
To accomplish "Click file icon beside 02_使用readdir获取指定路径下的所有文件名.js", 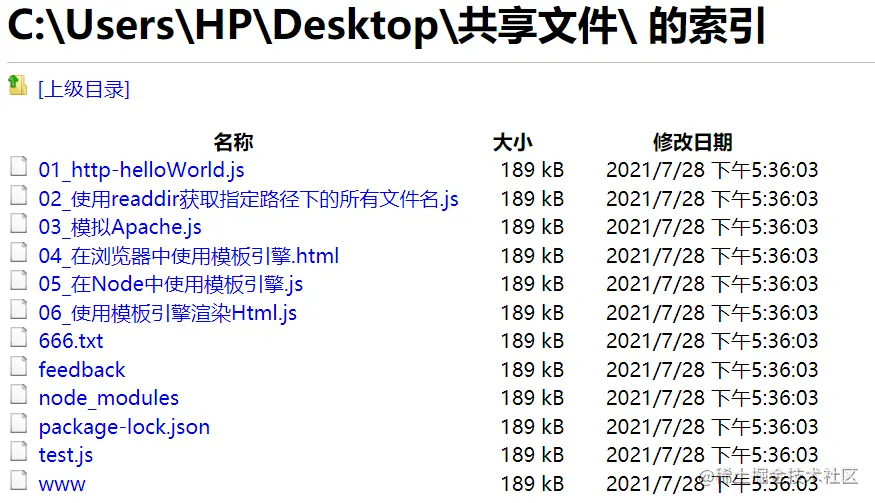I will coord(18,195).
